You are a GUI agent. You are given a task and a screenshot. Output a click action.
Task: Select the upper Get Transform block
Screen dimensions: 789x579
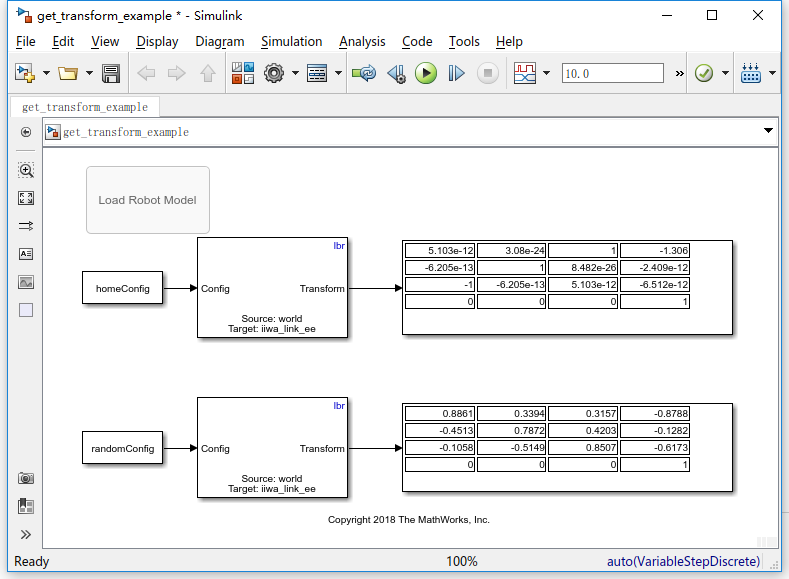pyautogui.click(x=272, y=288)
